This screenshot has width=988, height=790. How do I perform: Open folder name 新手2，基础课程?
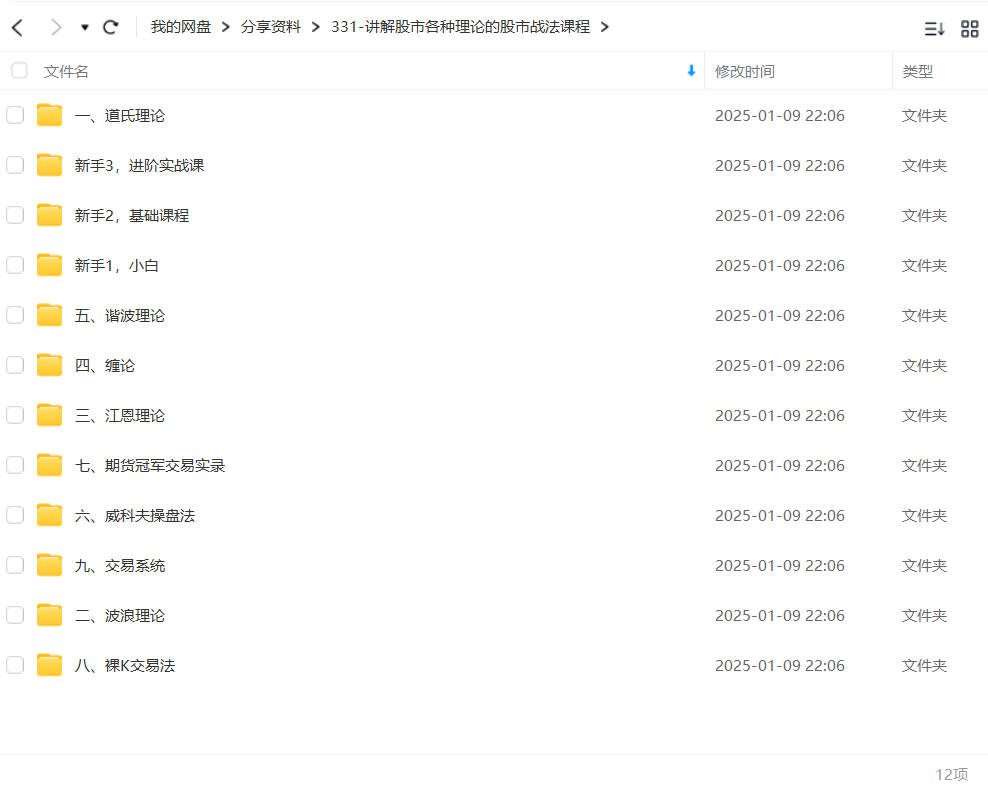[132, 215]
